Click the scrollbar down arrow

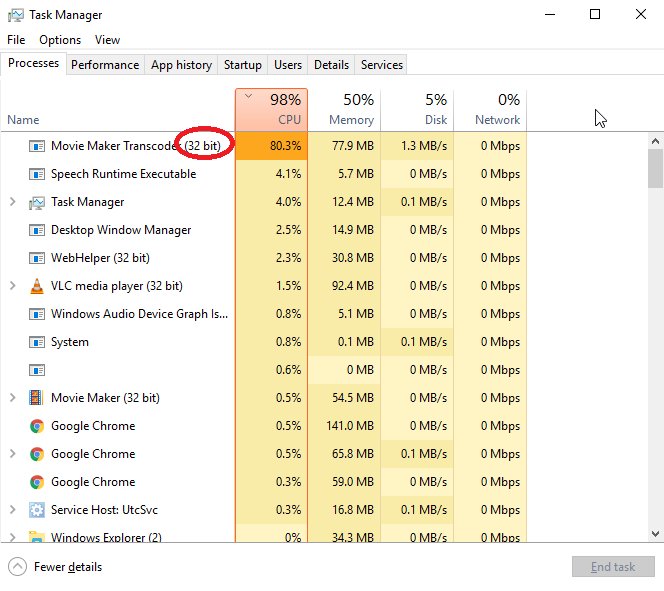656,534
